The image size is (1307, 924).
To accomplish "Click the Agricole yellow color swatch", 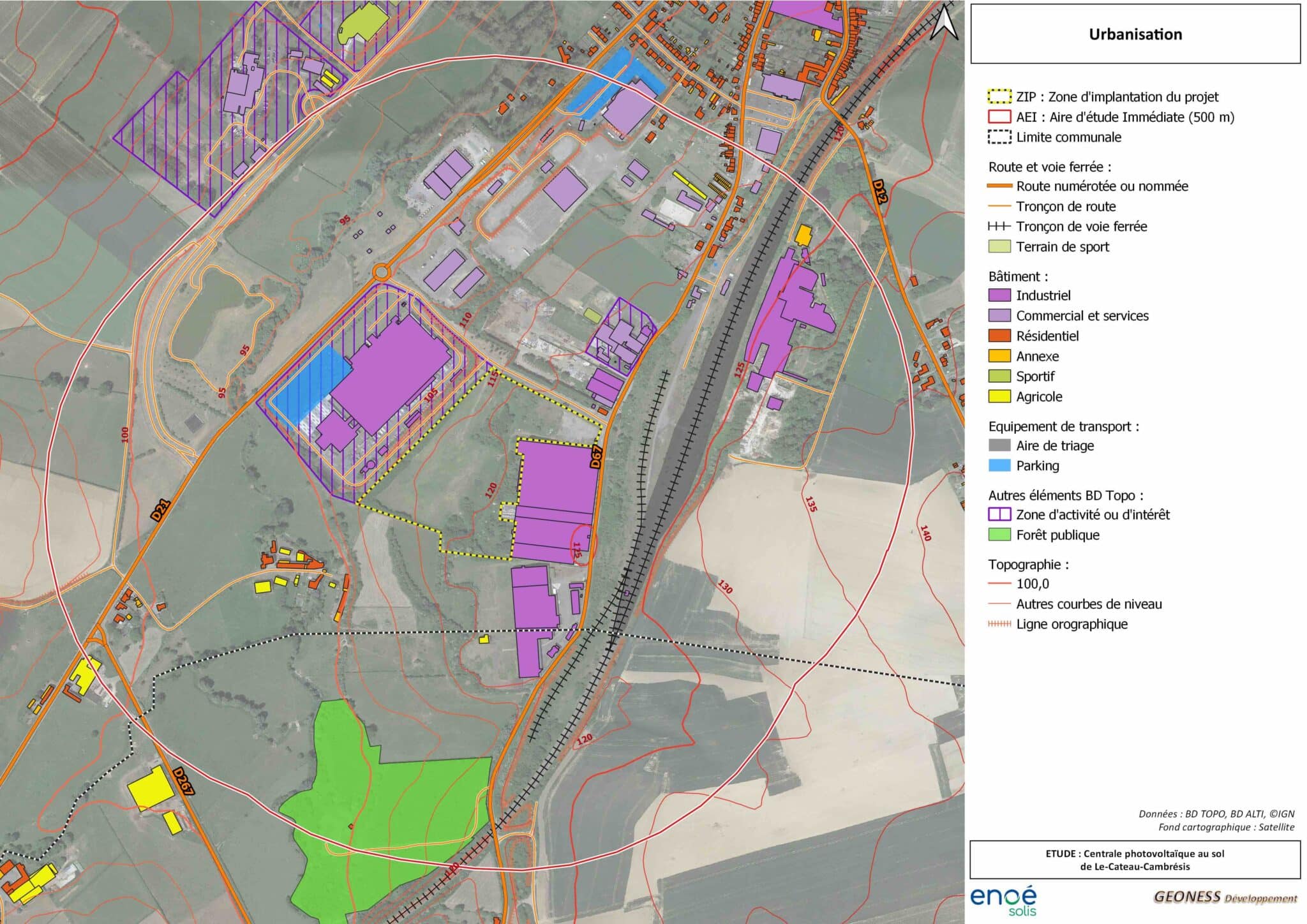I will pyautogui.click(x=999, y=396).
